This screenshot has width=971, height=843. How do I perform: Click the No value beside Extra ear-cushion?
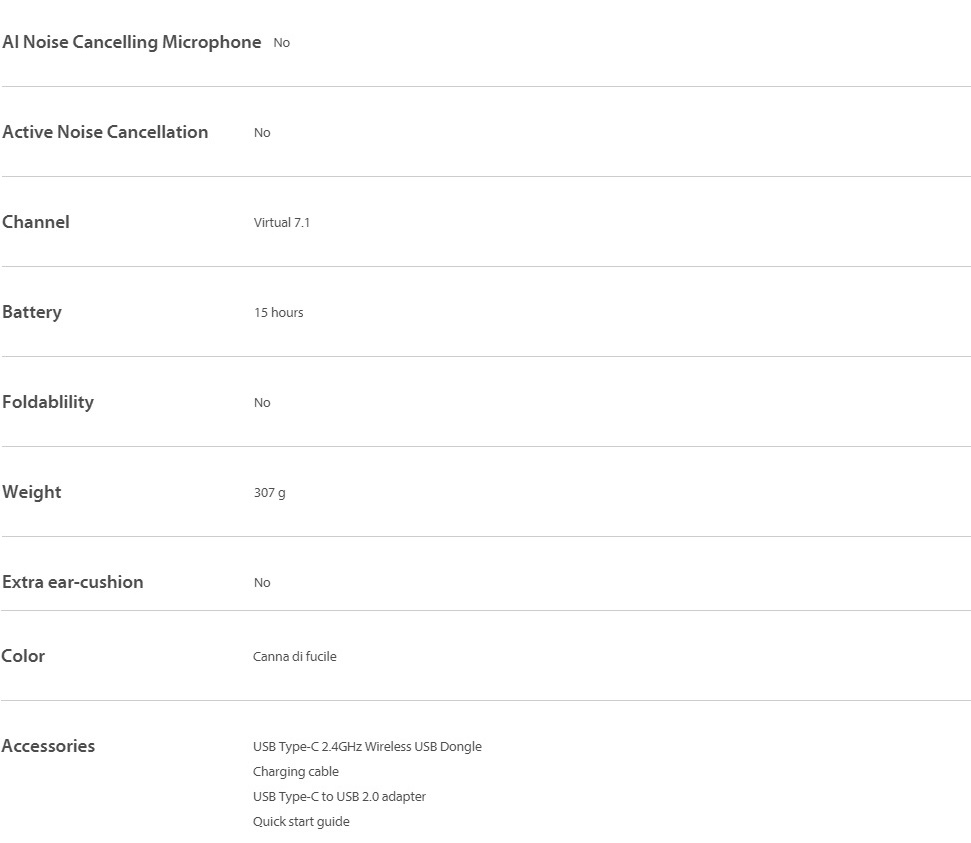pos(262,583)
